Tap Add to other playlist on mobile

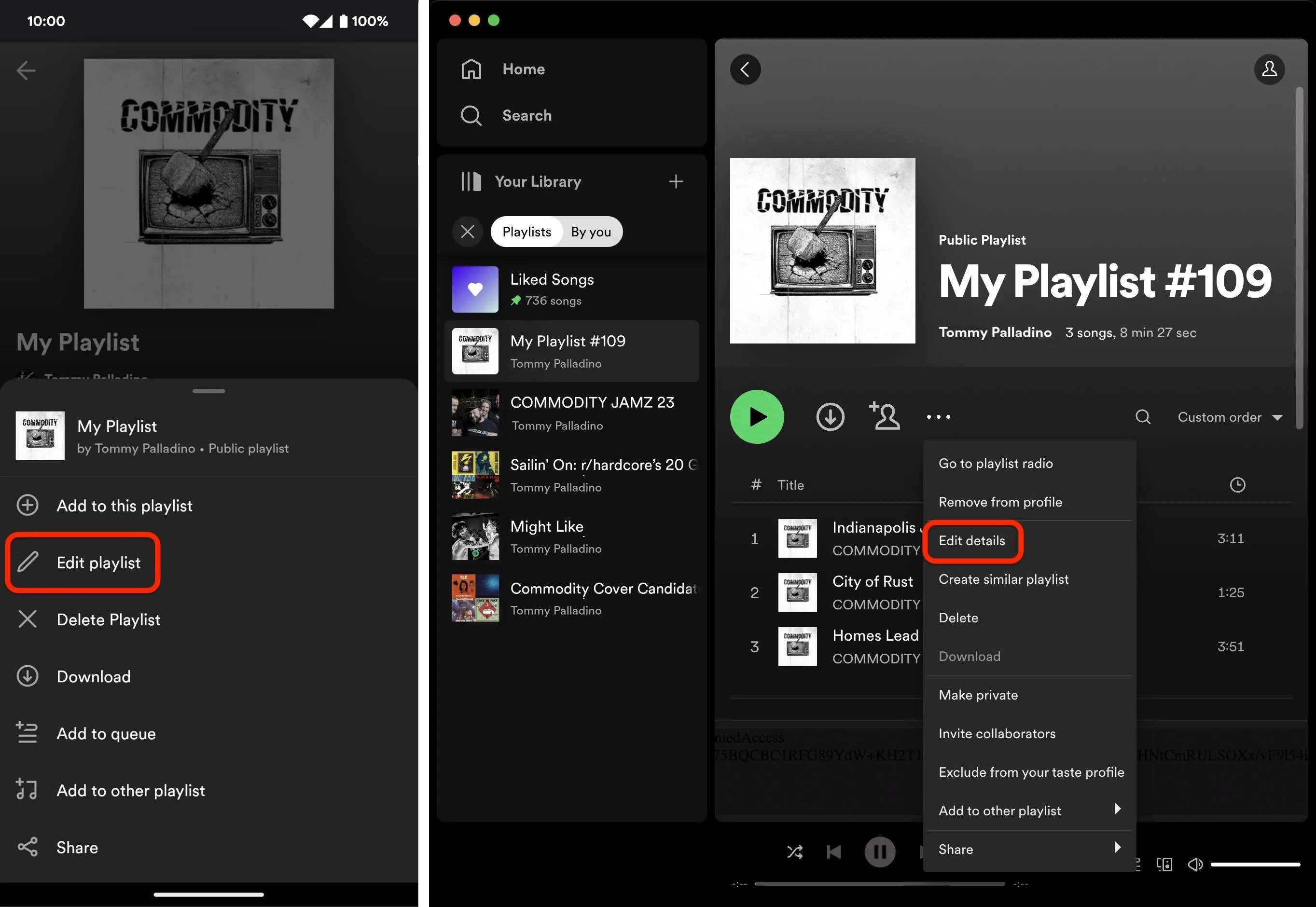[111, 790]
